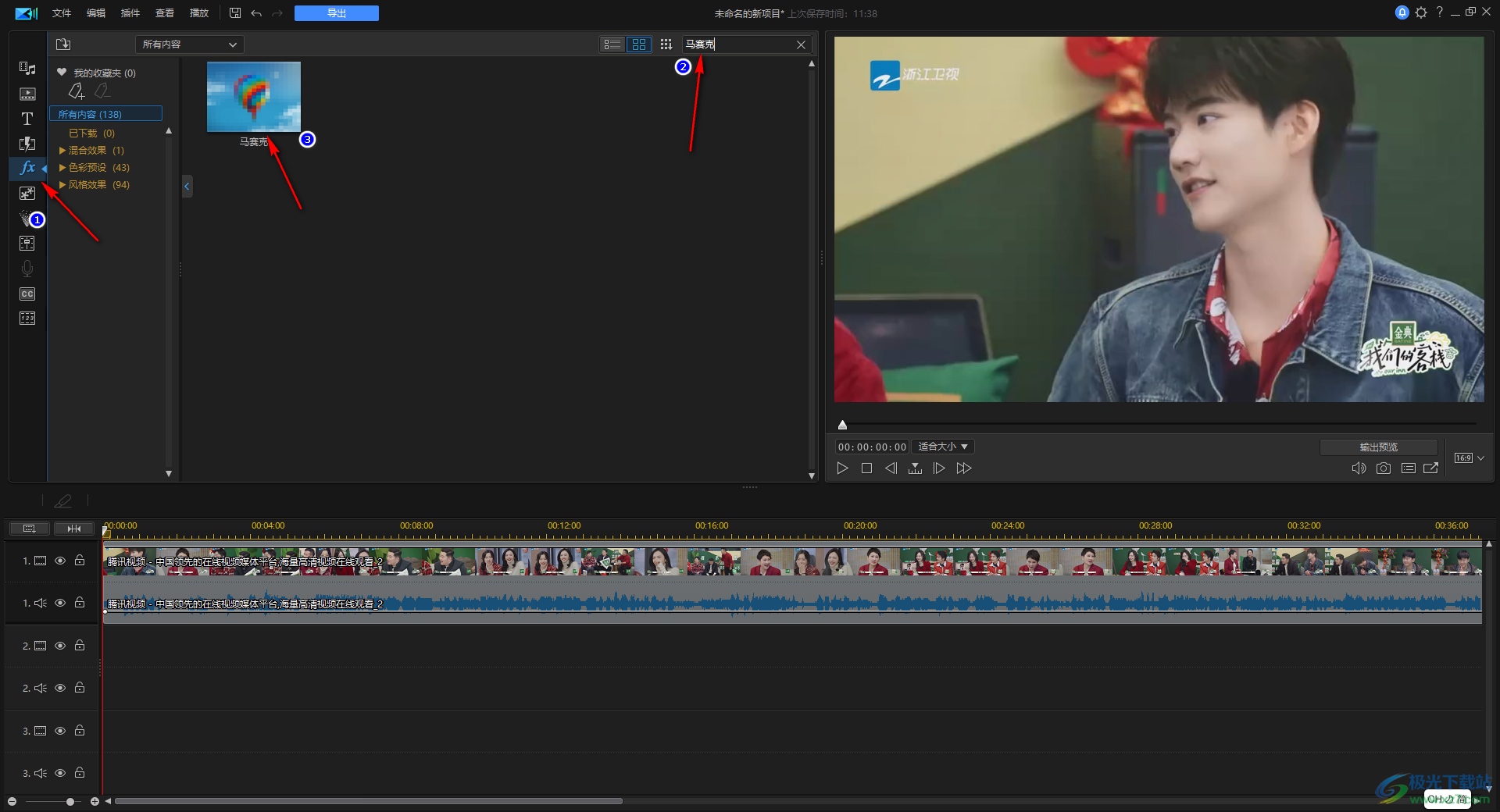The width and height of the screenshot is (1500, 812).
Task: Click the timeline edit pen icon
Action: (63, 500)
